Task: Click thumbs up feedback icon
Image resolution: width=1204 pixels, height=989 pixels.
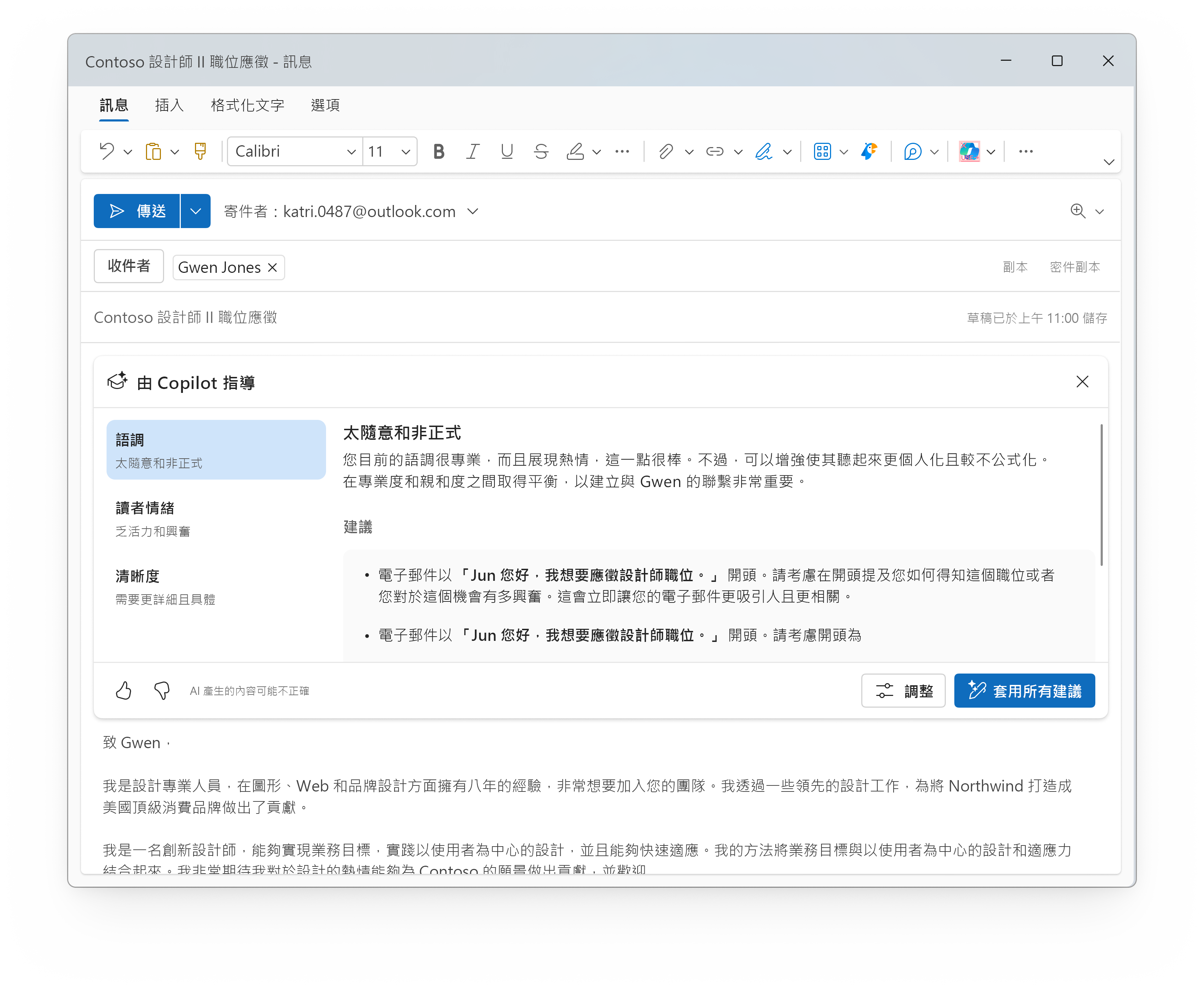Action: click(124, 691)
